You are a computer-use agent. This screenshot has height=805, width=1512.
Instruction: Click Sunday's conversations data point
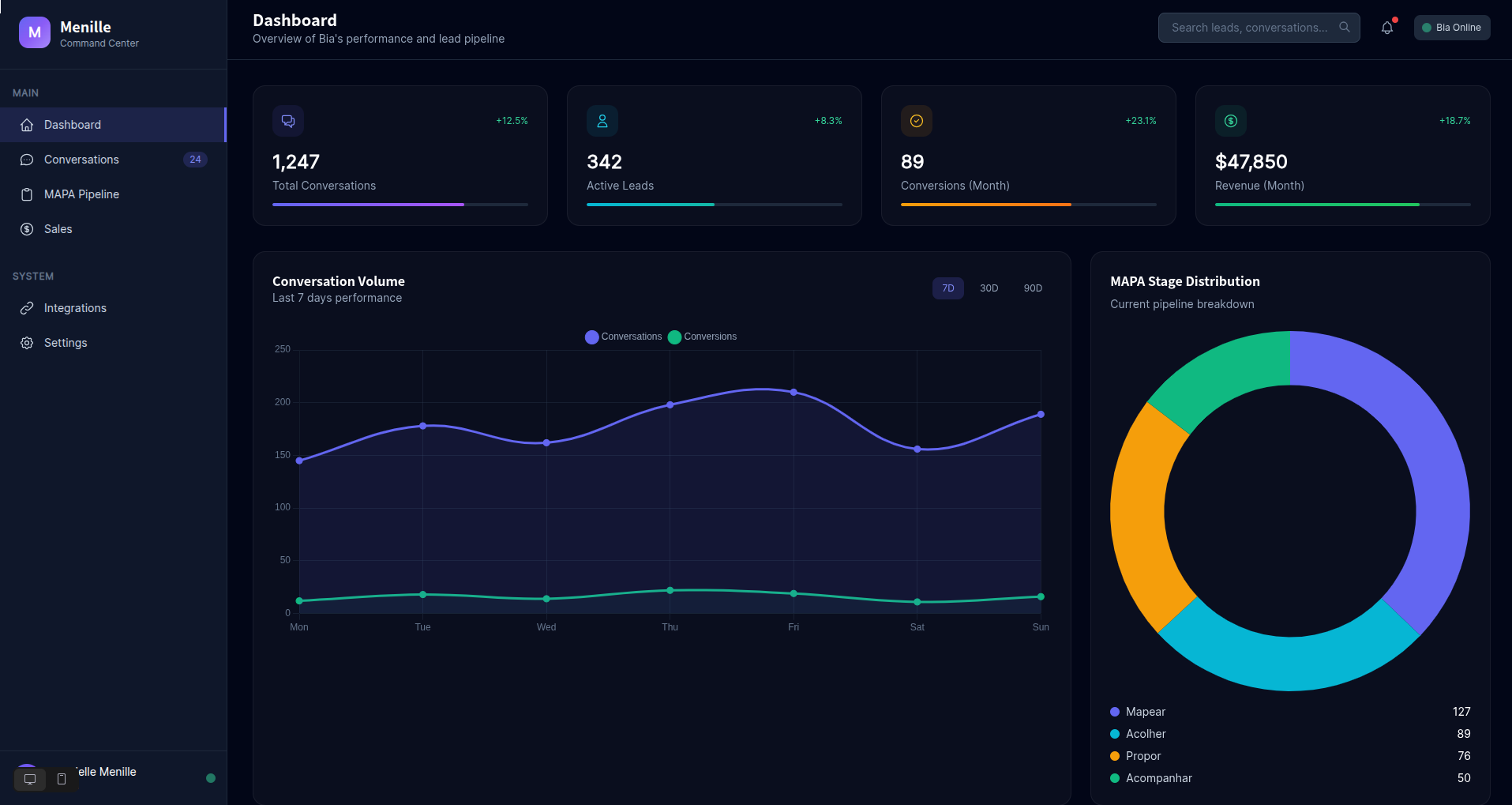click(x=1041, y=414)
